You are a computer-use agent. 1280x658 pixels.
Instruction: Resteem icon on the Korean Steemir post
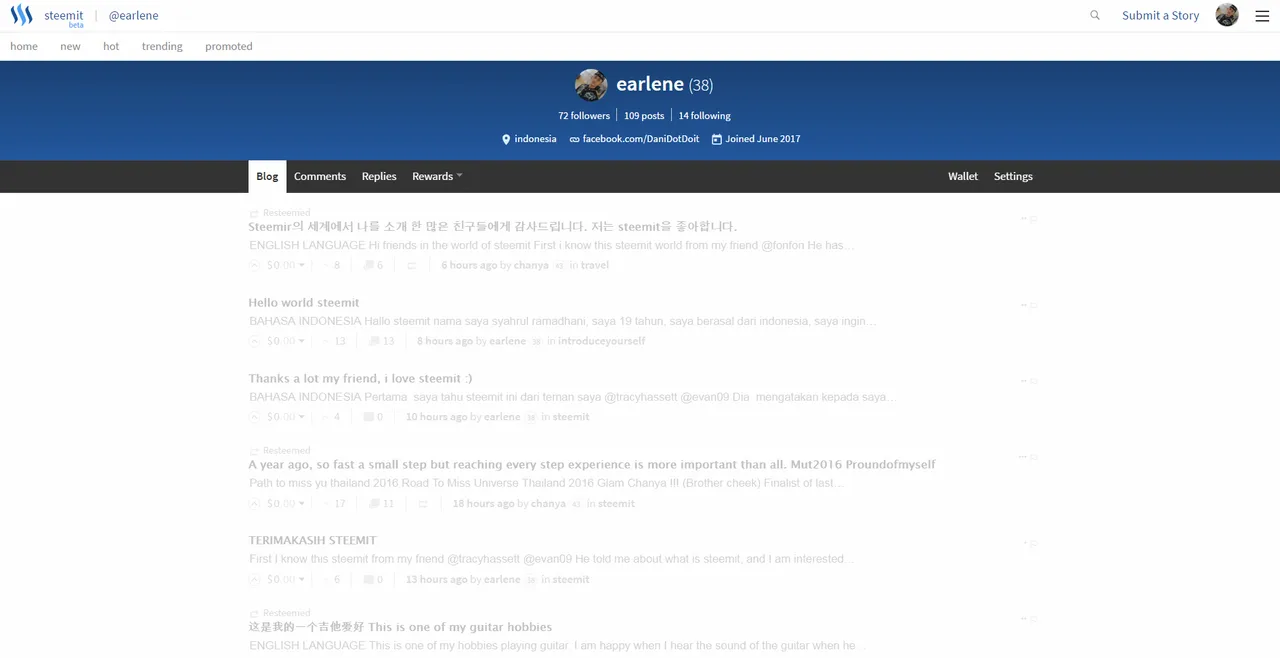411,265
